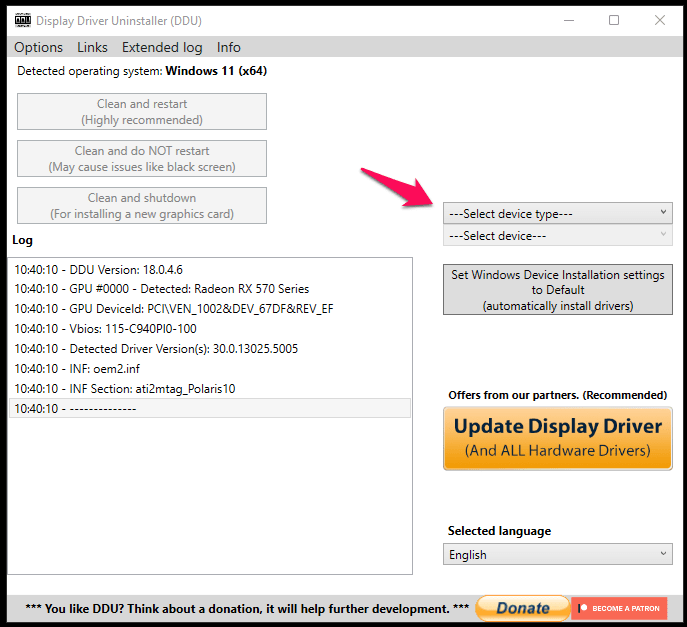Maximize the DDU window
Image resolution: width=687 pixels, height=627 pixels.
tap(614, 20)
